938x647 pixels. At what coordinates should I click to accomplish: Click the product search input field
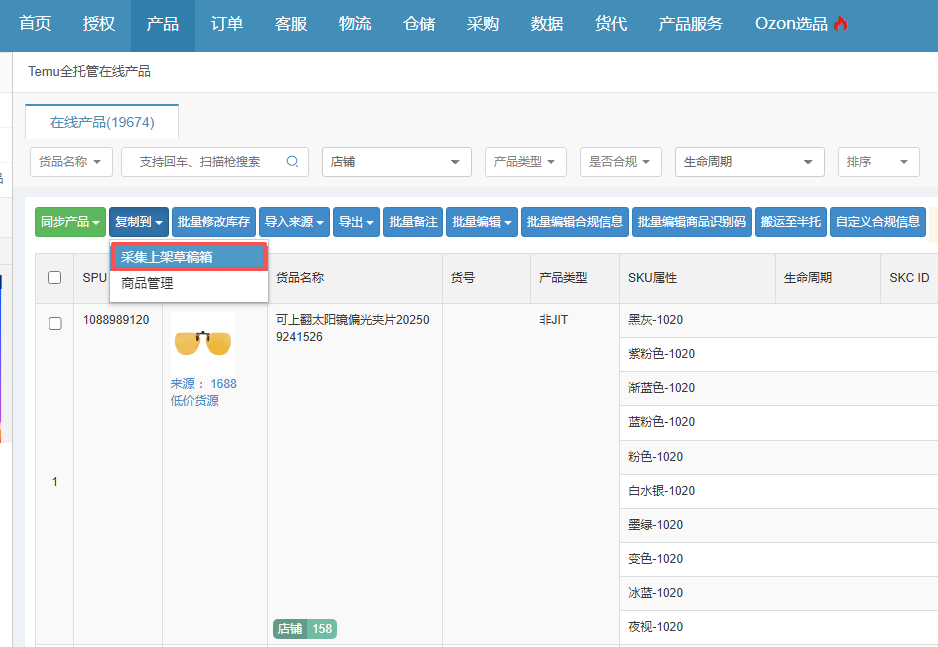coord(205,162)
